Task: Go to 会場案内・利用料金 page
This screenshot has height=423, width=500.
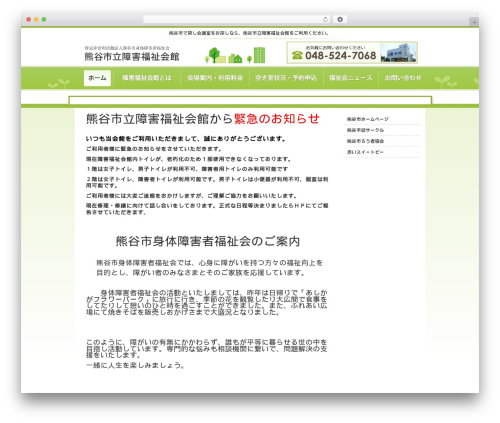Action: click(x=215, y=78)
